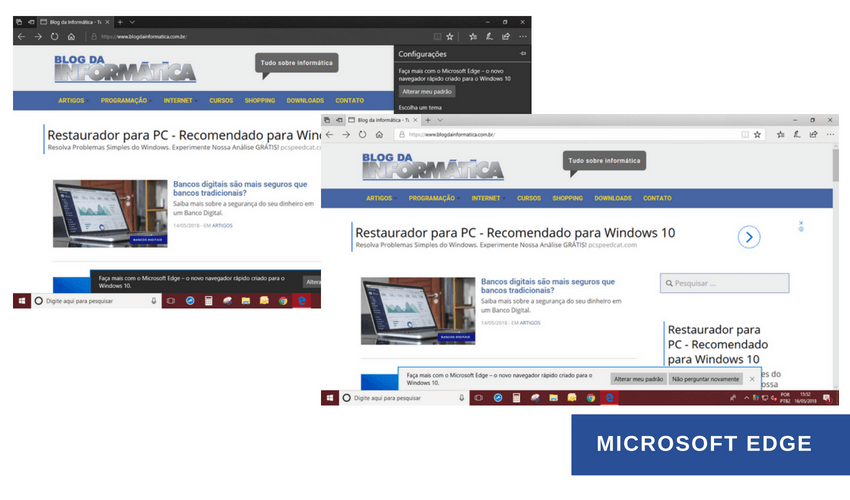
Task: Open CURSOS menu item in light window
Action: tap(529, 198)
